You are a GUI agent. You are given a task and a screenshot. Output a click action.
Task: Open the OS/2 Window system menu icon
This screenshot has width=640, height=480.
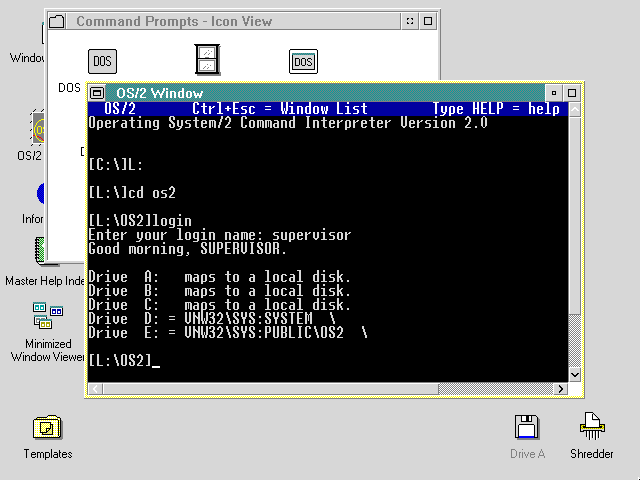[x=97, y=93]
